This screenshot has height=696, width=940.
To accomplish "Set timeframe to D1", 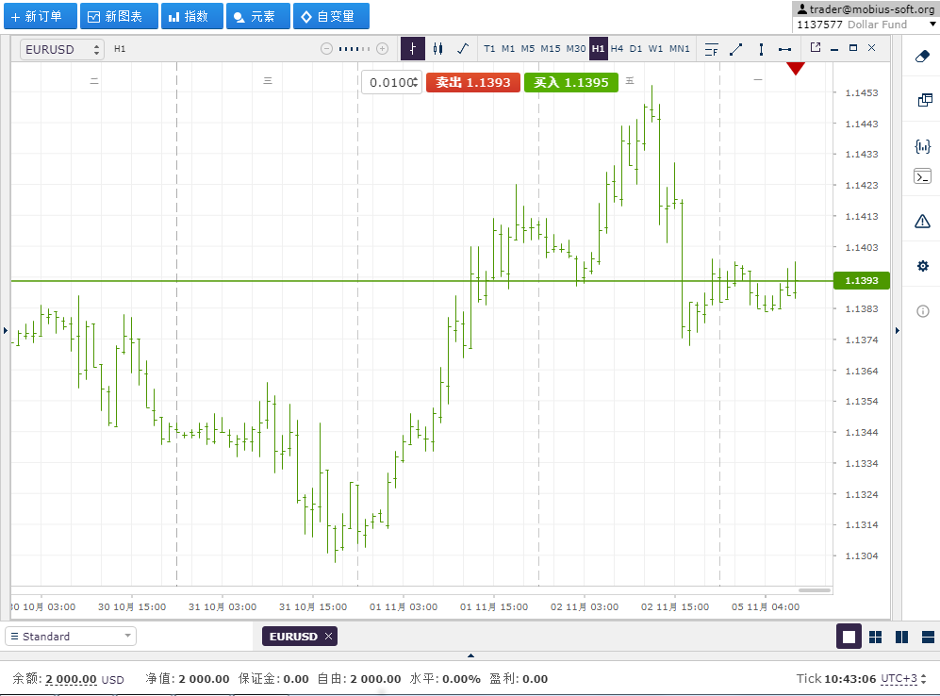I will coord(636,49).
